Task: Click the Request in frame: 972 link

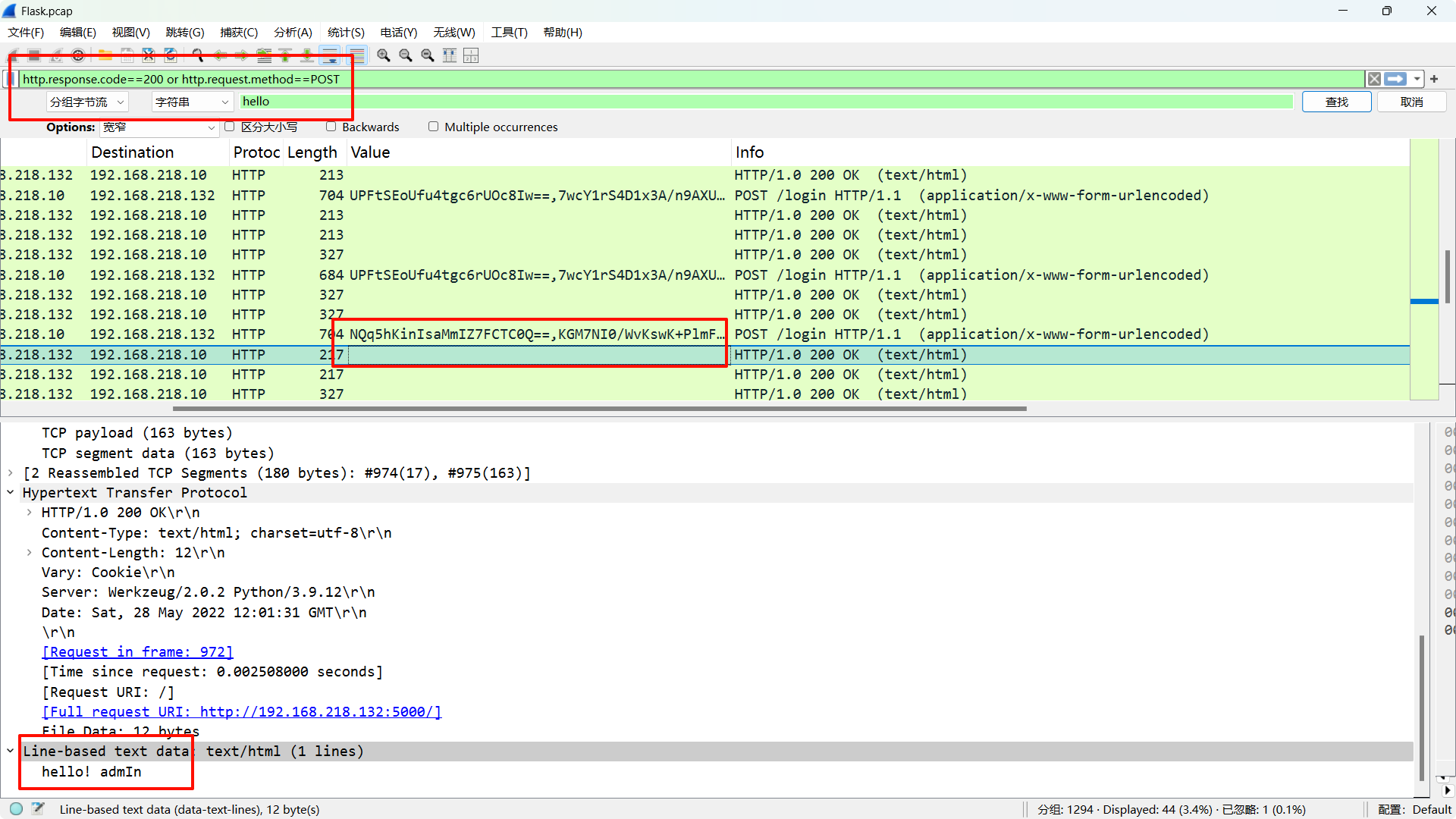Action: point(137,652)
